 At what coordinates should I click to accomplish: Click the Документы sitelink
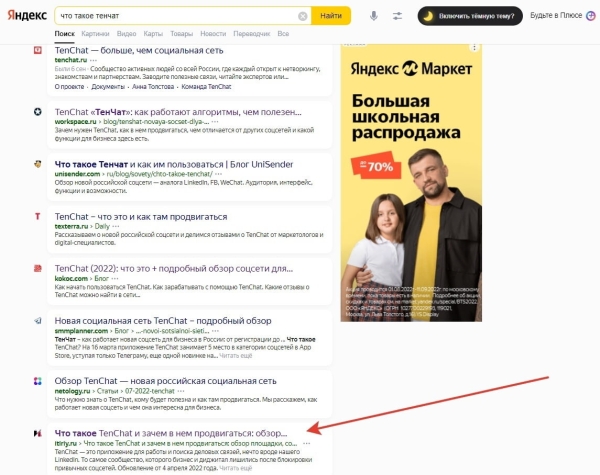tap(108, 87)
